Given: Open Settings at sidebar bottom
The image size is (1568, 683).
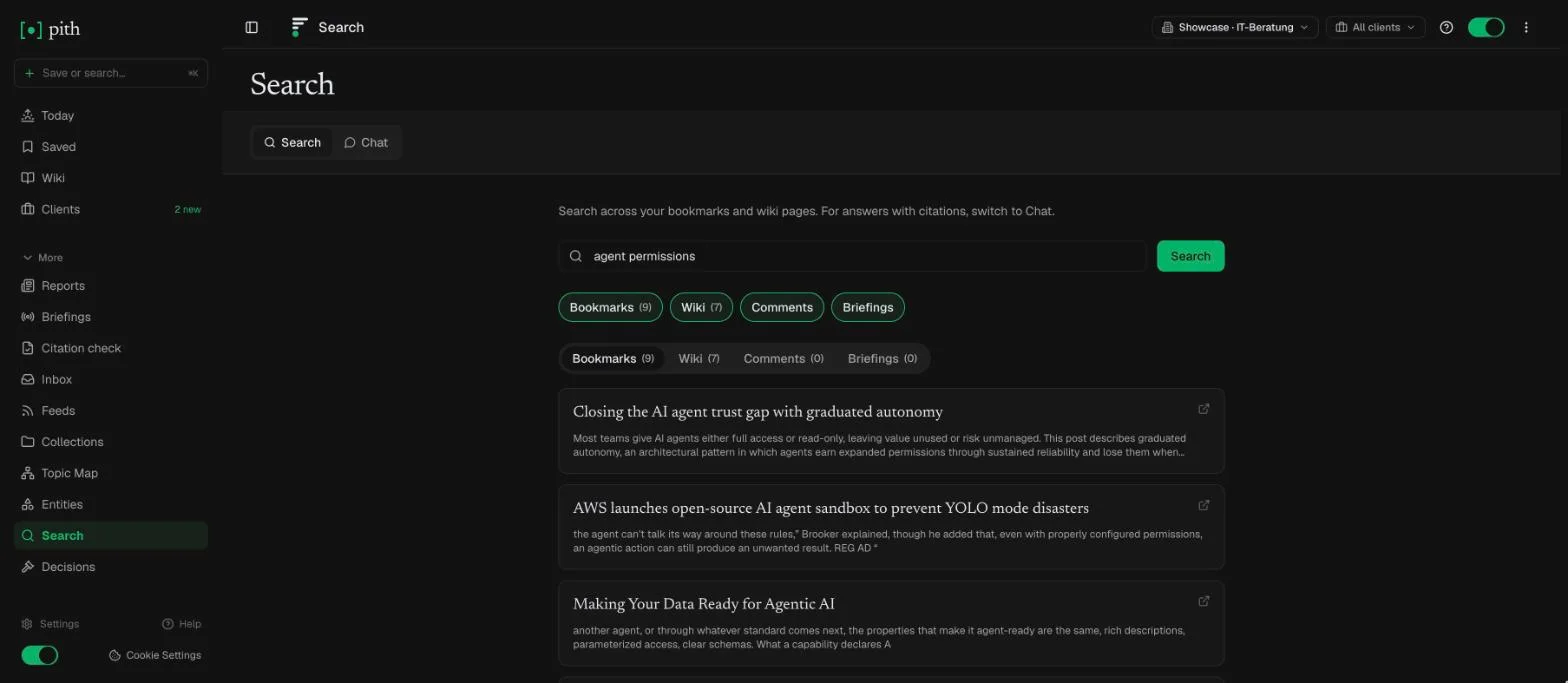Looking at the screenshot, I should click(50, 624).
